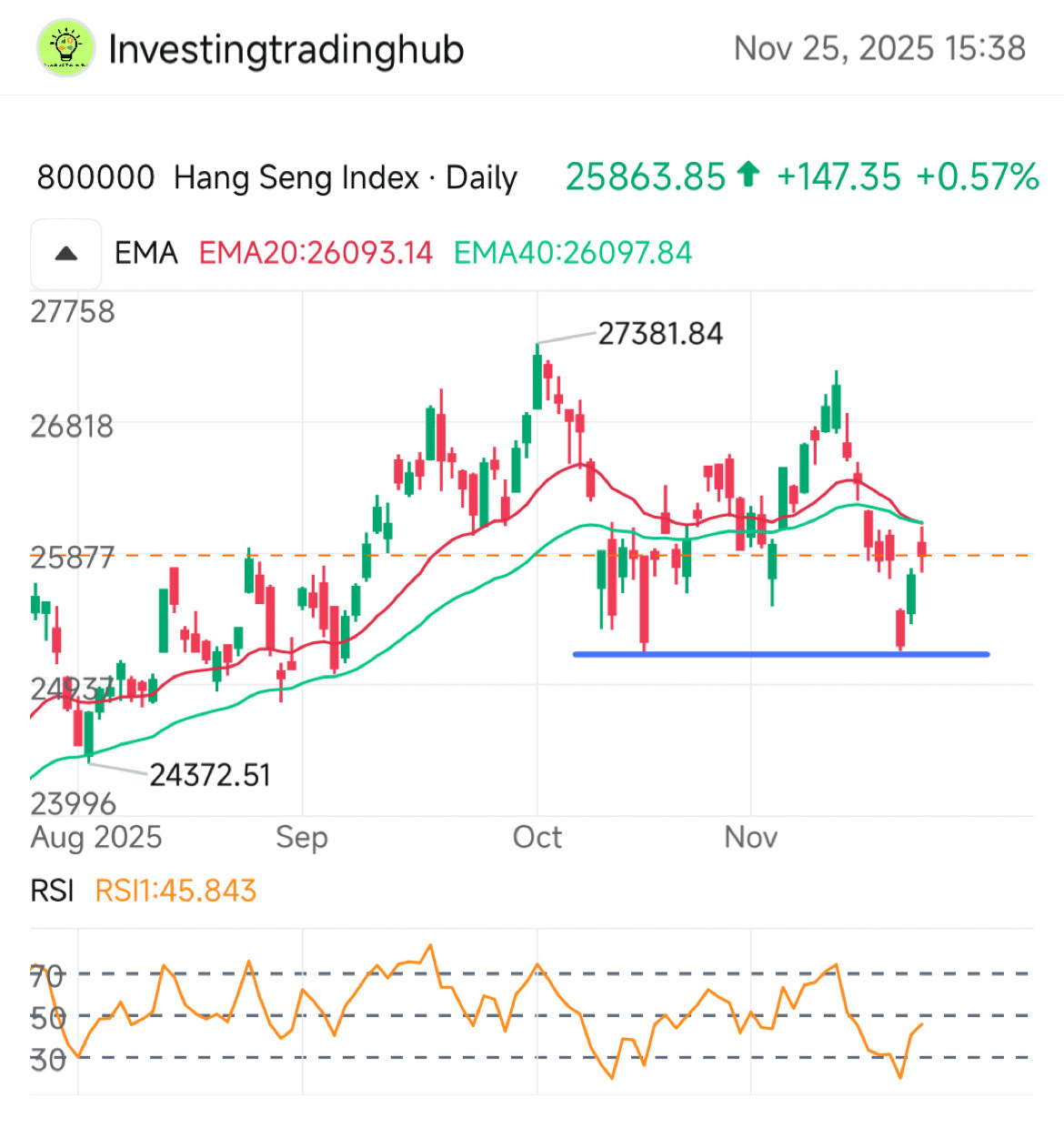Click the Sep date axis label

[x=302, y=837]
